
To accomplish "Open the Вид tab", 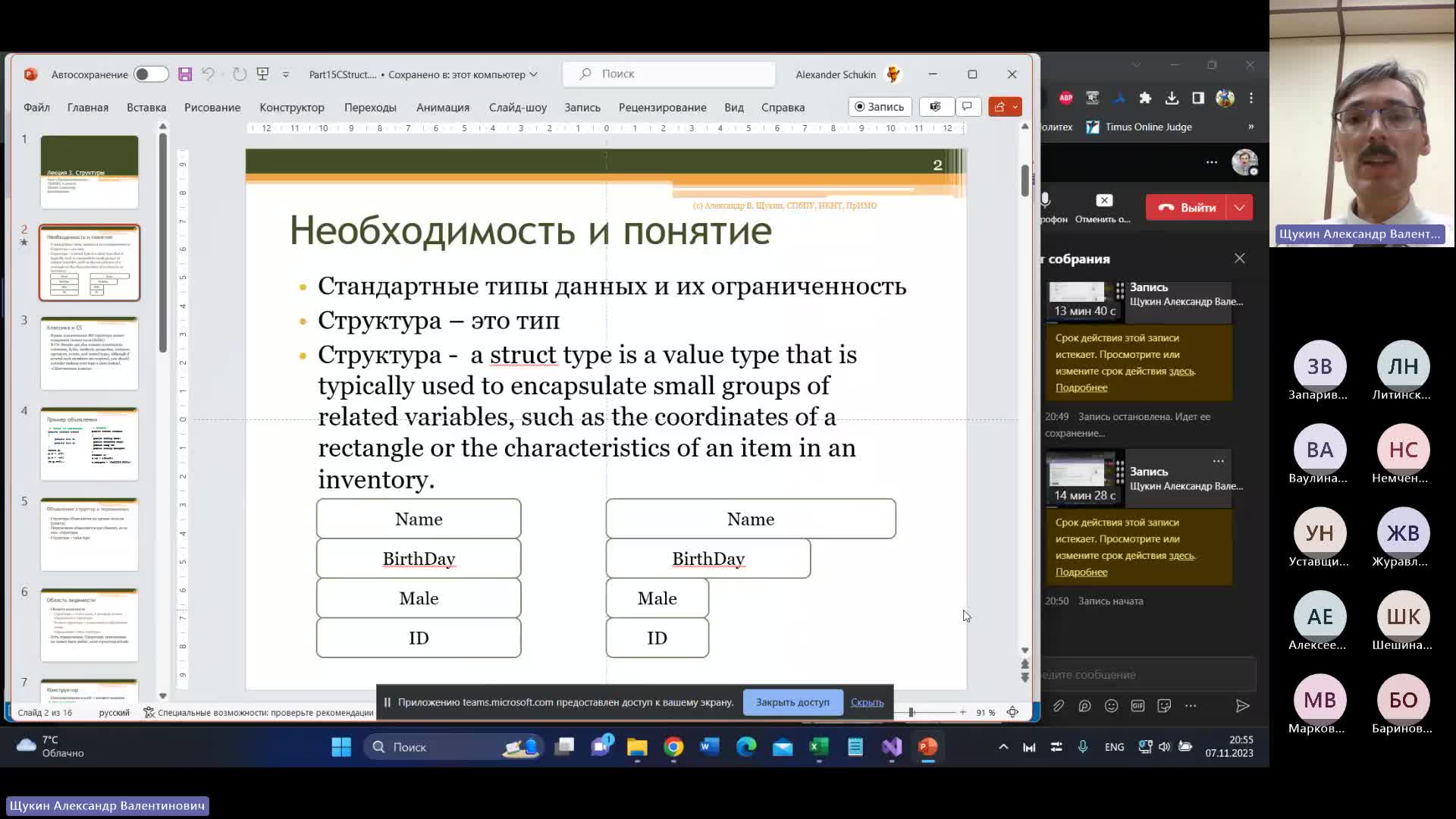I will [x=734, y=107].
